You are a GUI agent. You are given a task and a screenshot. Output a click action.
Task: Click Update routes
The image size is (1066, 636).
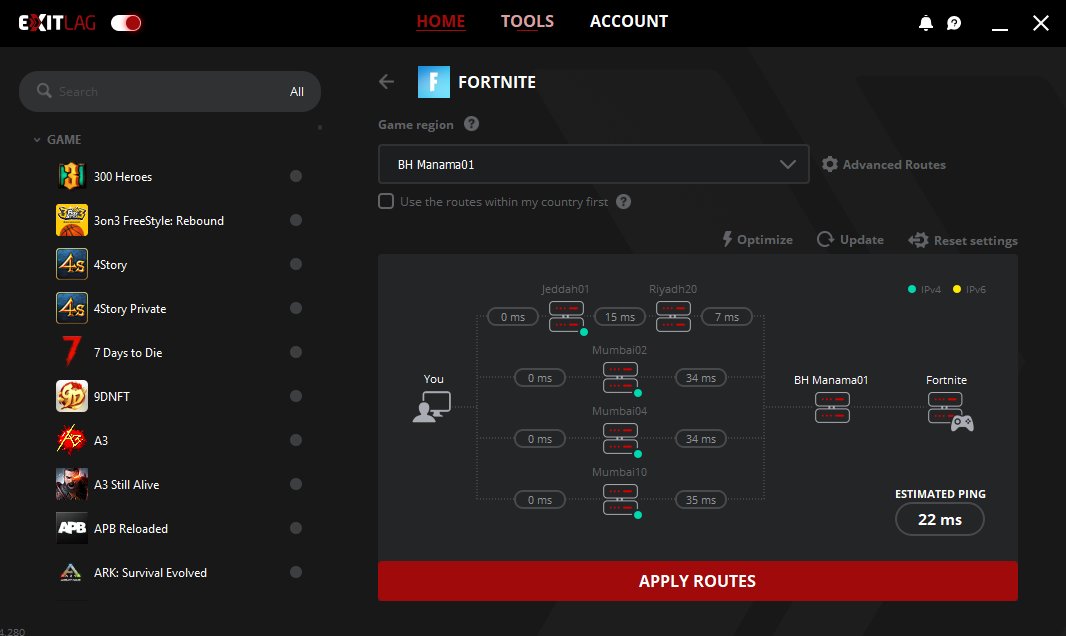click(x=850, y=240)
